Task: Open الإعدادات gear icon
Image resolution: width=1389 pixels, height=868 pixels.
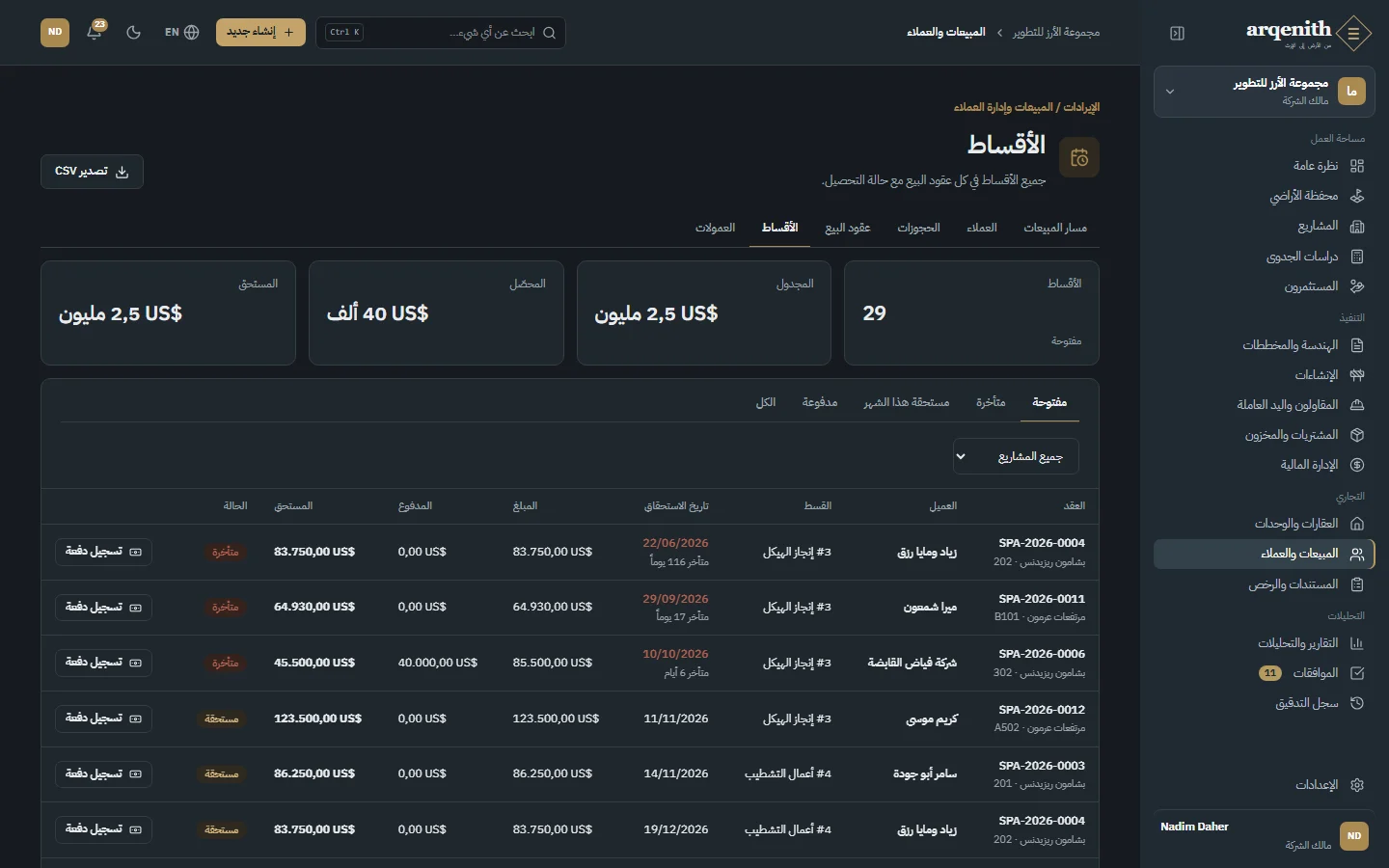Action: [x=1357, y=785]
